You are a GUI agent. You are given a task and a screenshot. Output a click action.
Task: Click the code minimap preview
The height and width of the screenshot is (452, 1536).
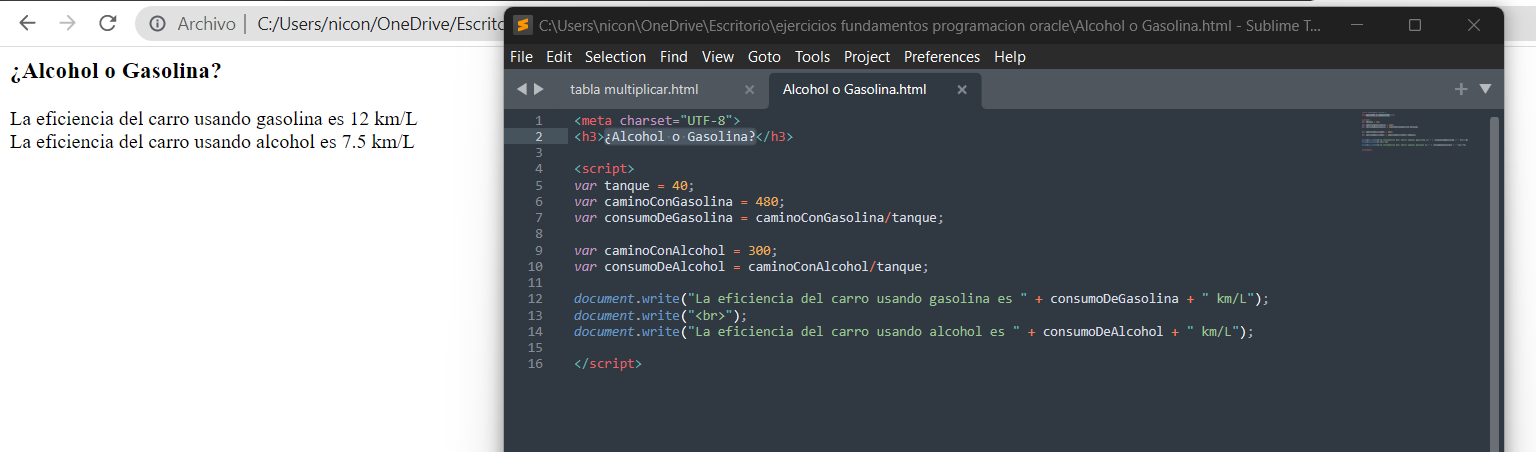[1415, 130]
